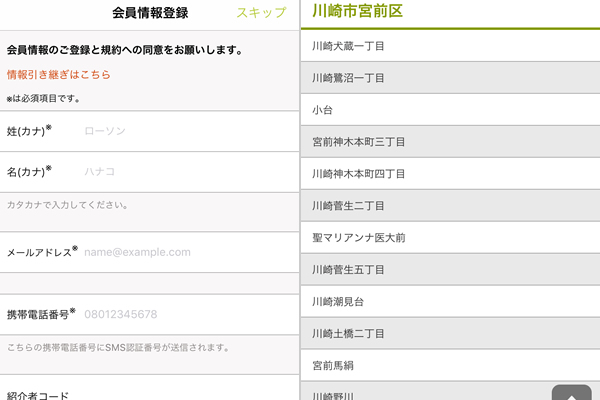The height and width of the screenshot is (400, 600).
Task: Select store 宮前神木本町三丁目
Action: click(450, 141)
